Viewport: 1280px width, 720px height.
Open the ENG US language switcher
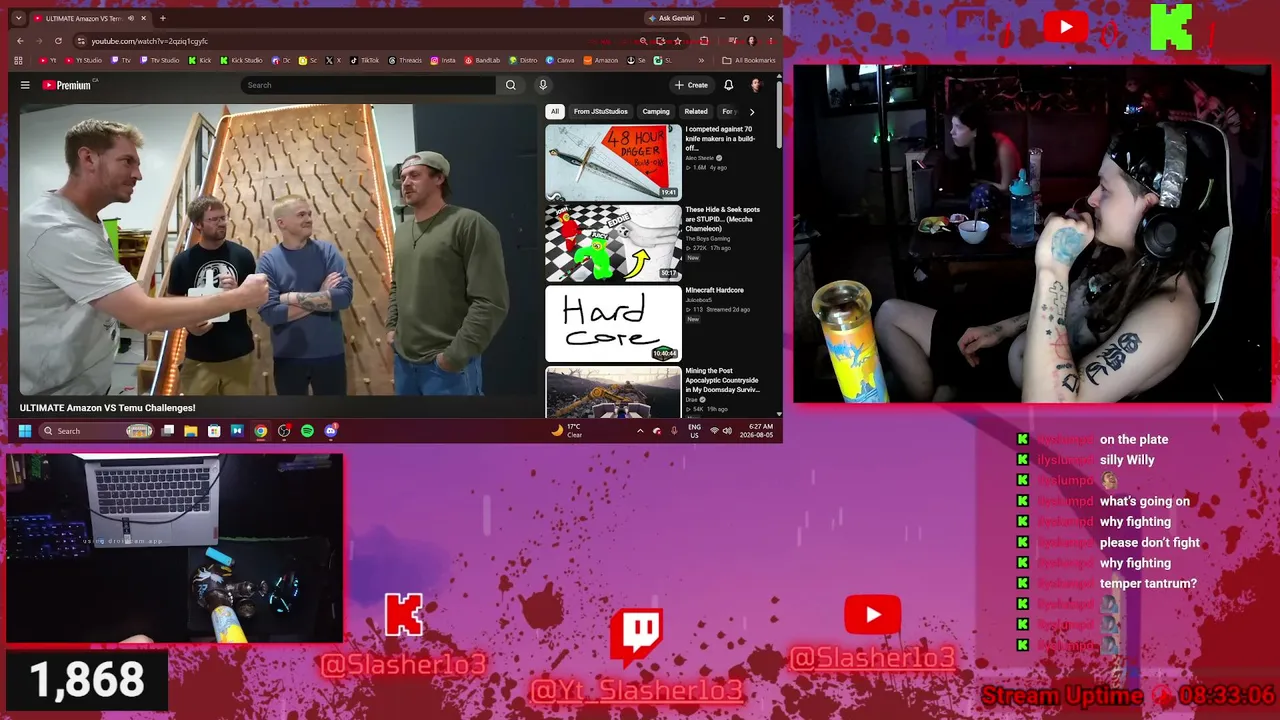click(695, 431)
